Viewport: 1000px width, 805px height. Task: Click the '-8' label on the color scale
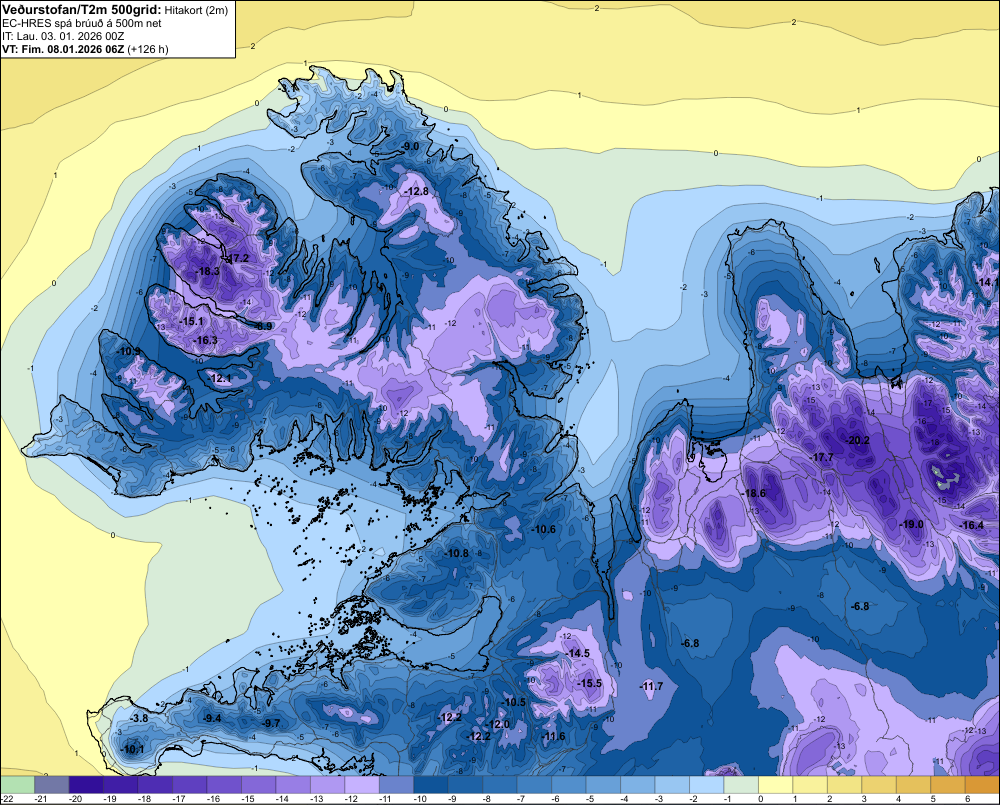point(486,799)
